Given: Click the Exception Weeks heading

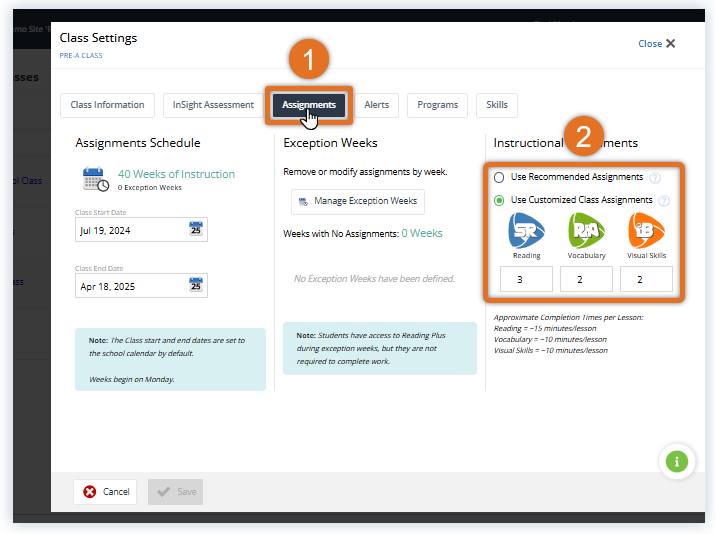Looking at the screenshot, I should (330, 143).
